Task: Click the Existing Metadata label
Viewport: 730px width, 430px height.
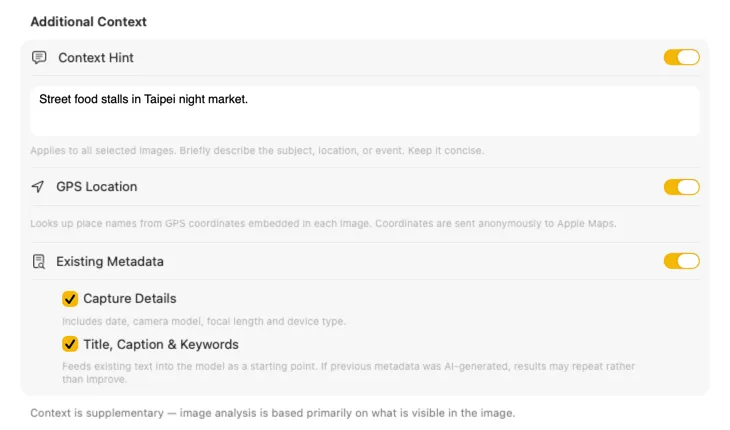Action: 110,262
